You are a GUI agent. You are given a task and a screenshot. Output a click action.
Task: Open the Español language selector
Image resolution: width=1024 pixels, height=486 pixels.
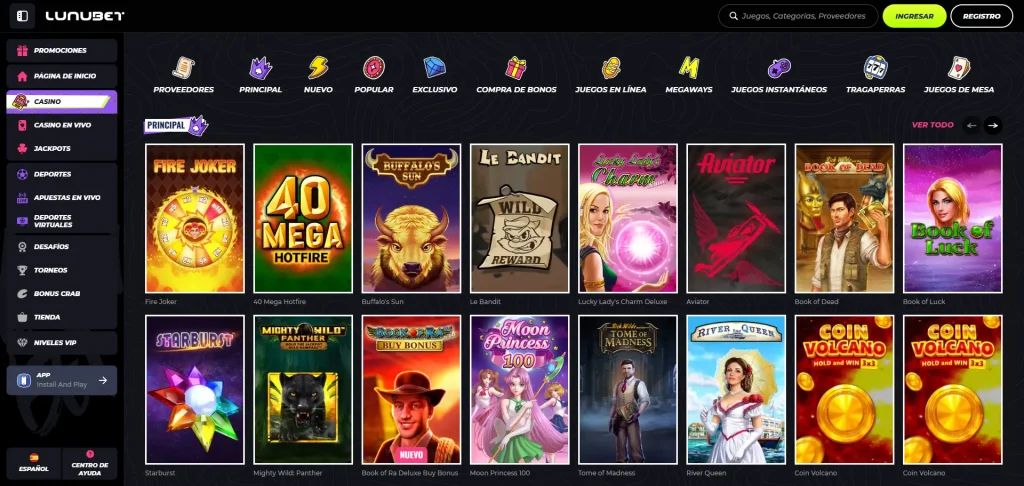click(33, 462)
